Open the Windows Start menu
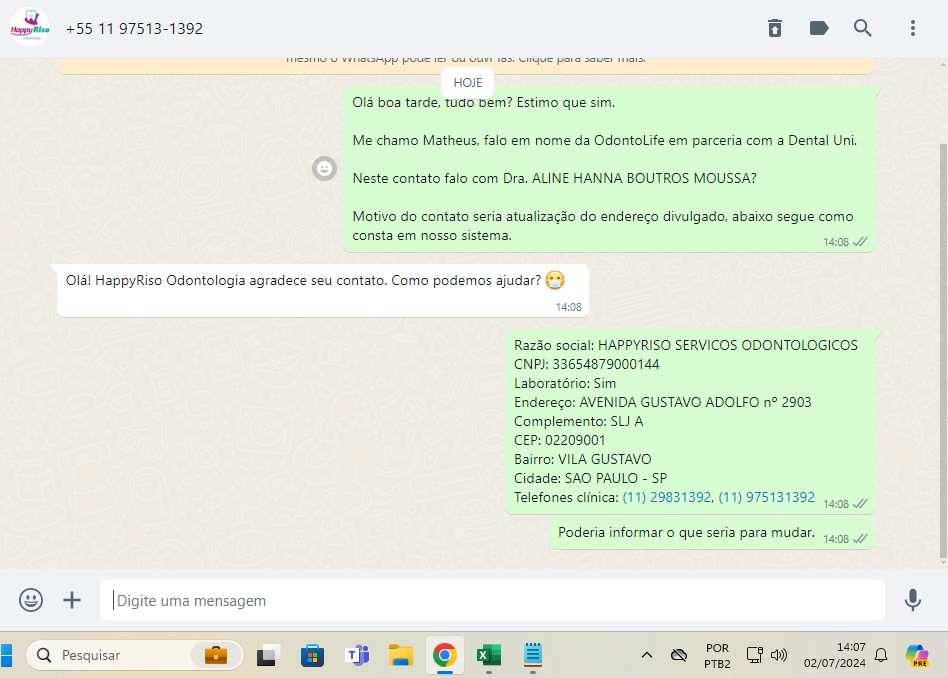 6,655
